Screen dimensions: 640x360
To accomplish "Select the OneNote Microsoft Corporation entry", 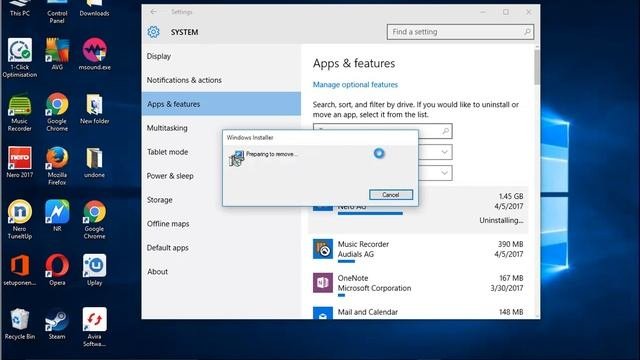I will click(418, 283).
